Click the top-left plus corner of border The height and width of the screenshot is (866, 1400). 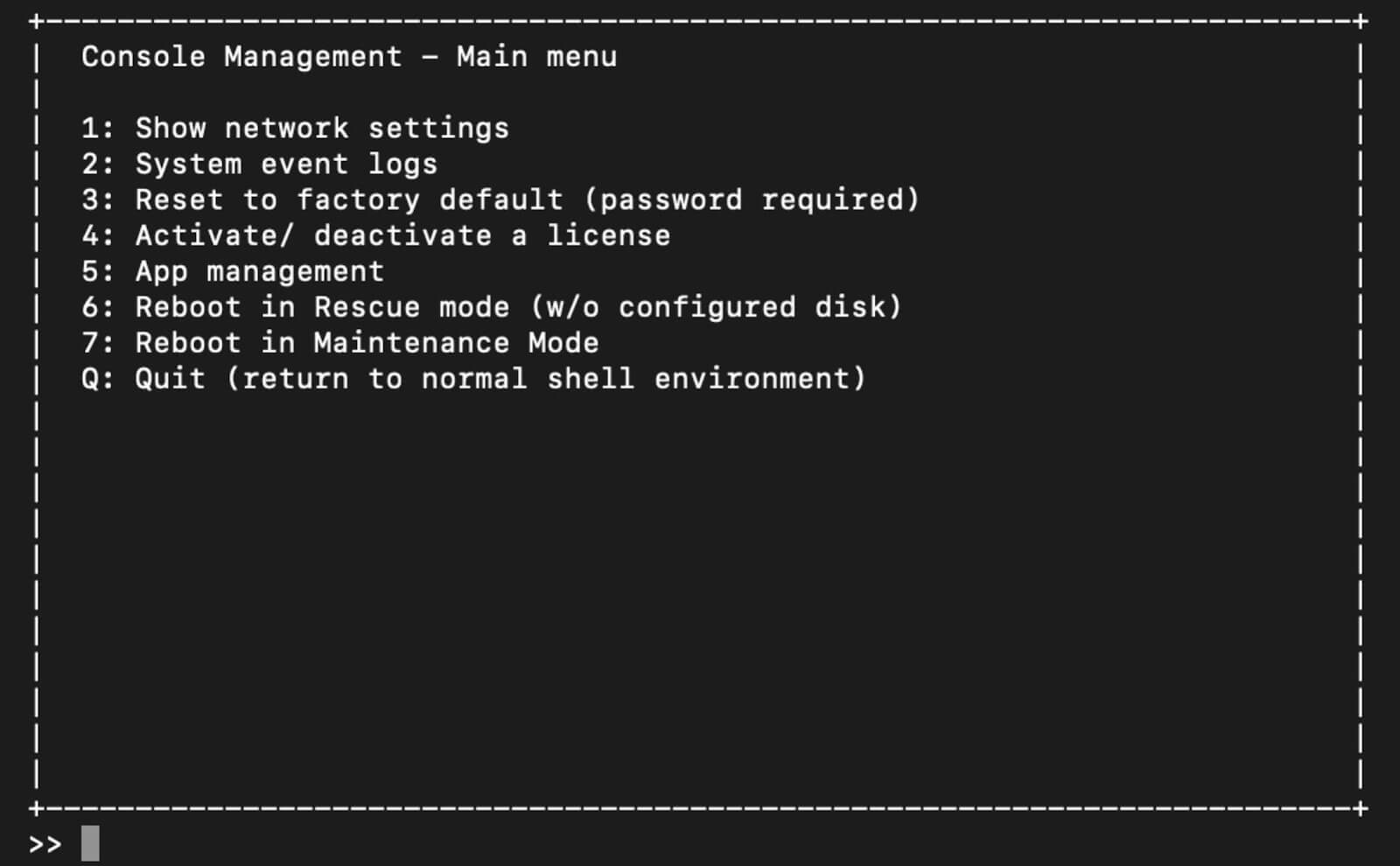[36, 21]
